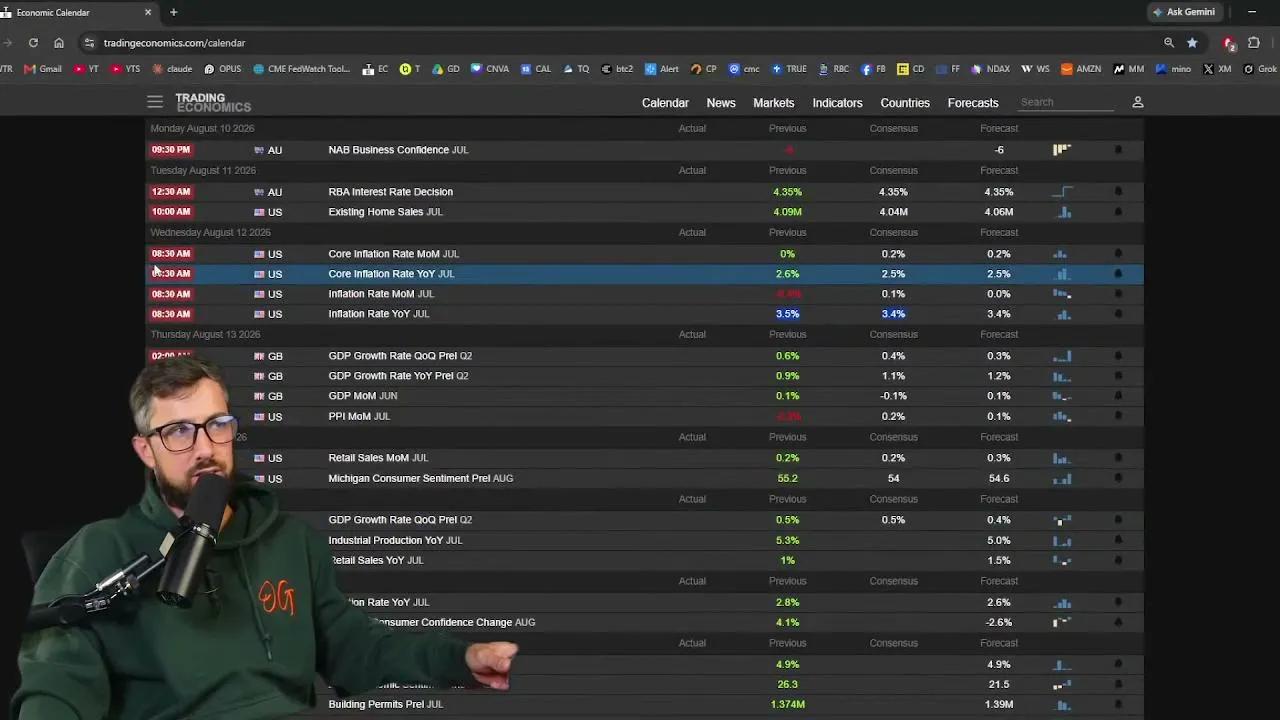Open the OPUS bookmark

(222, 69)
